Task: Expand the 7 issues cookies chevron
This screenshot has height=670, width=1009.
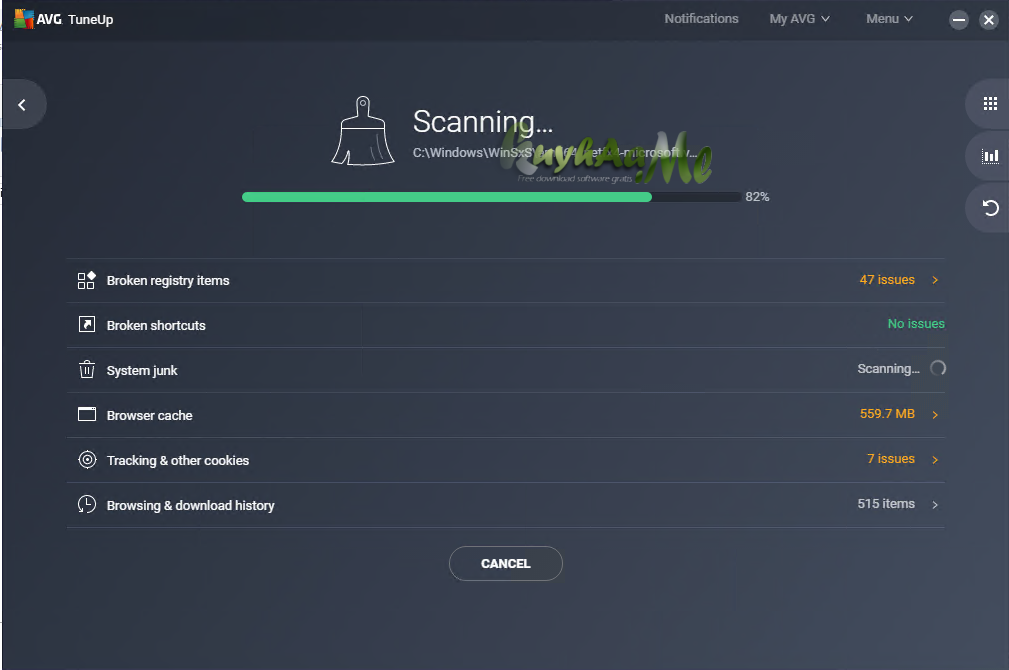Action: (935, 460)
